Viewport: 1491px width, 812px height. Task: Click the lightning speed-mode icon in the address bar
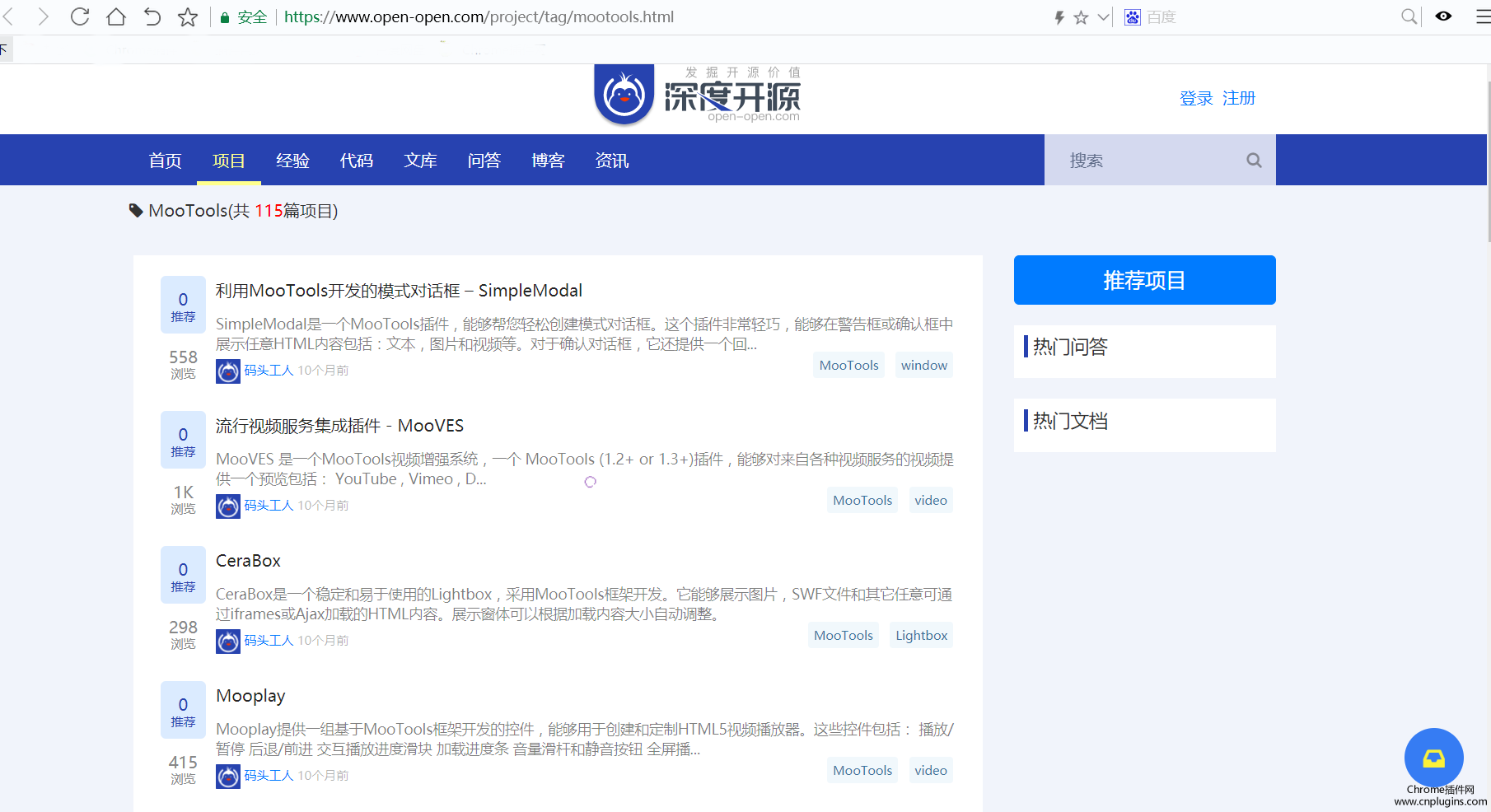coord(1059,17)
